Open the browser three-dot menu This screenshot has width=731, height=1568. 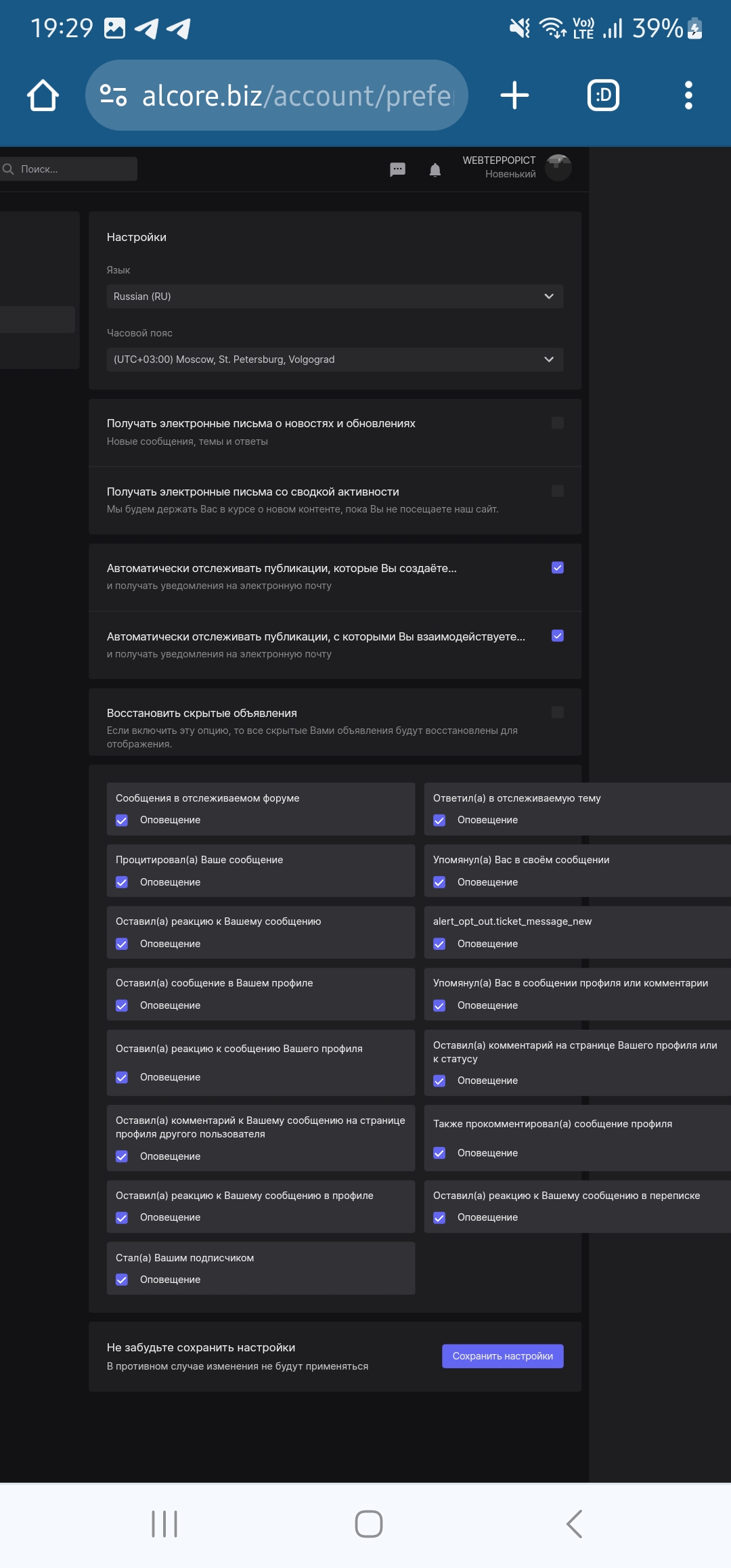(x=688, y=95)
